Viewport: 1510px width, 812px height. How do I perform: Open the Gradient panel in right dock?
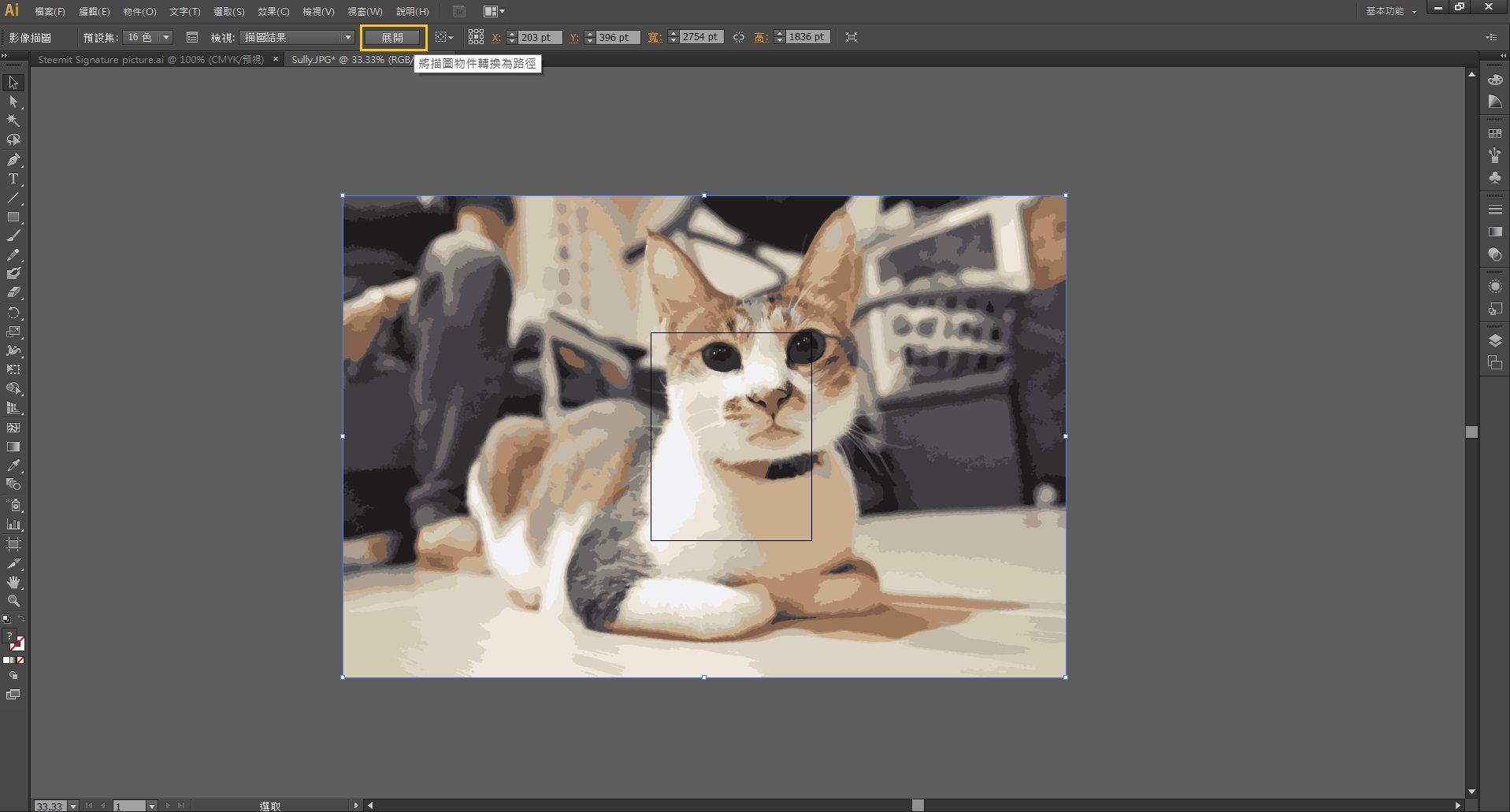1494,232
